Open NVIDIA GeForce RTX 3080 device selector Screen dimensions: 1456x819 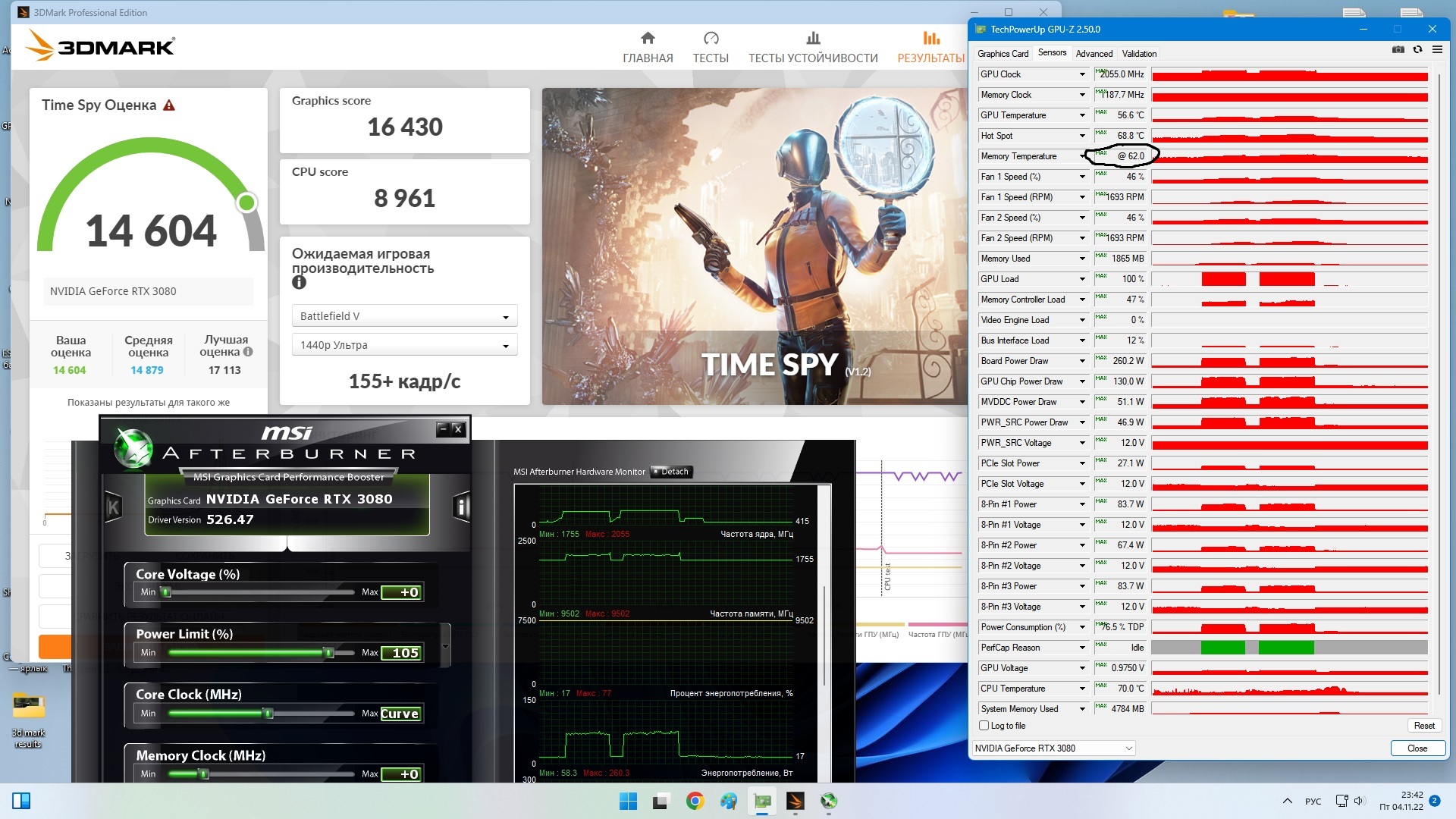tap(1053, 748)
